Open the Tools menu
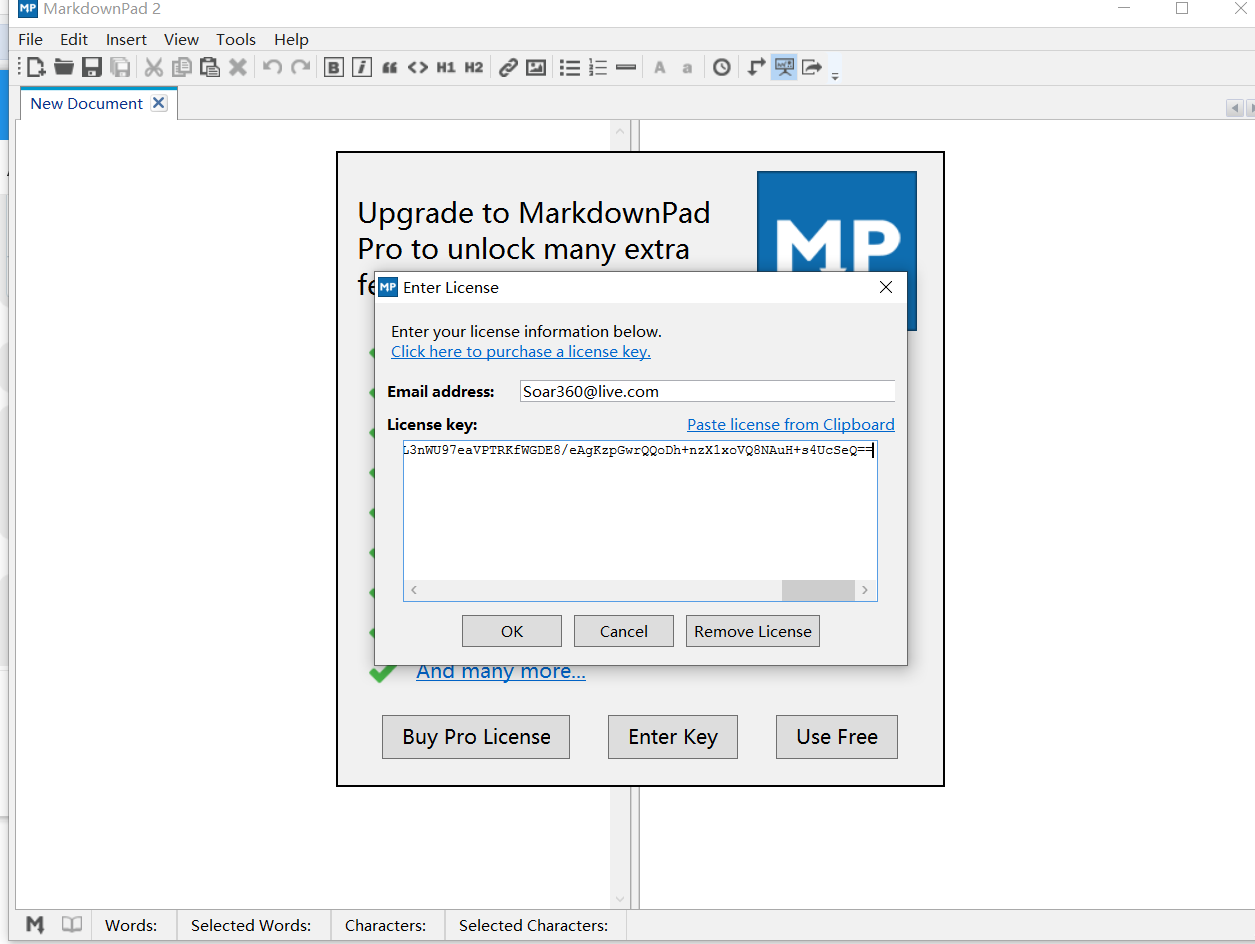The image size is (1255, 944). pos(236,40)
